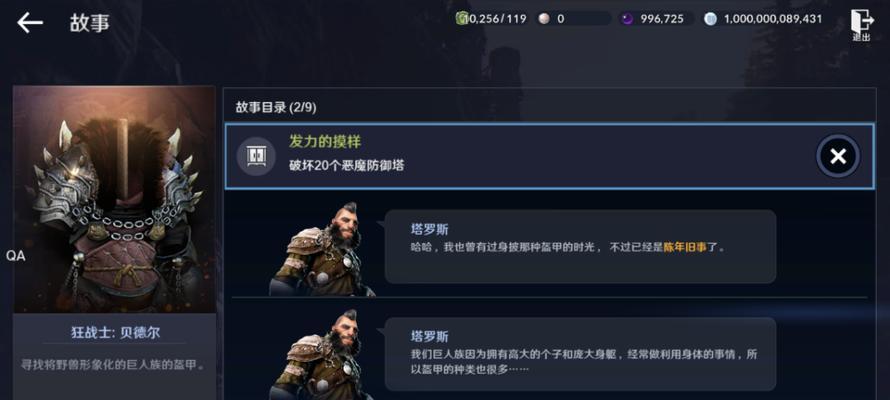Select the Berserker armor artwork
Viewport: 890px width, 400px height.
tap(114, 199)
